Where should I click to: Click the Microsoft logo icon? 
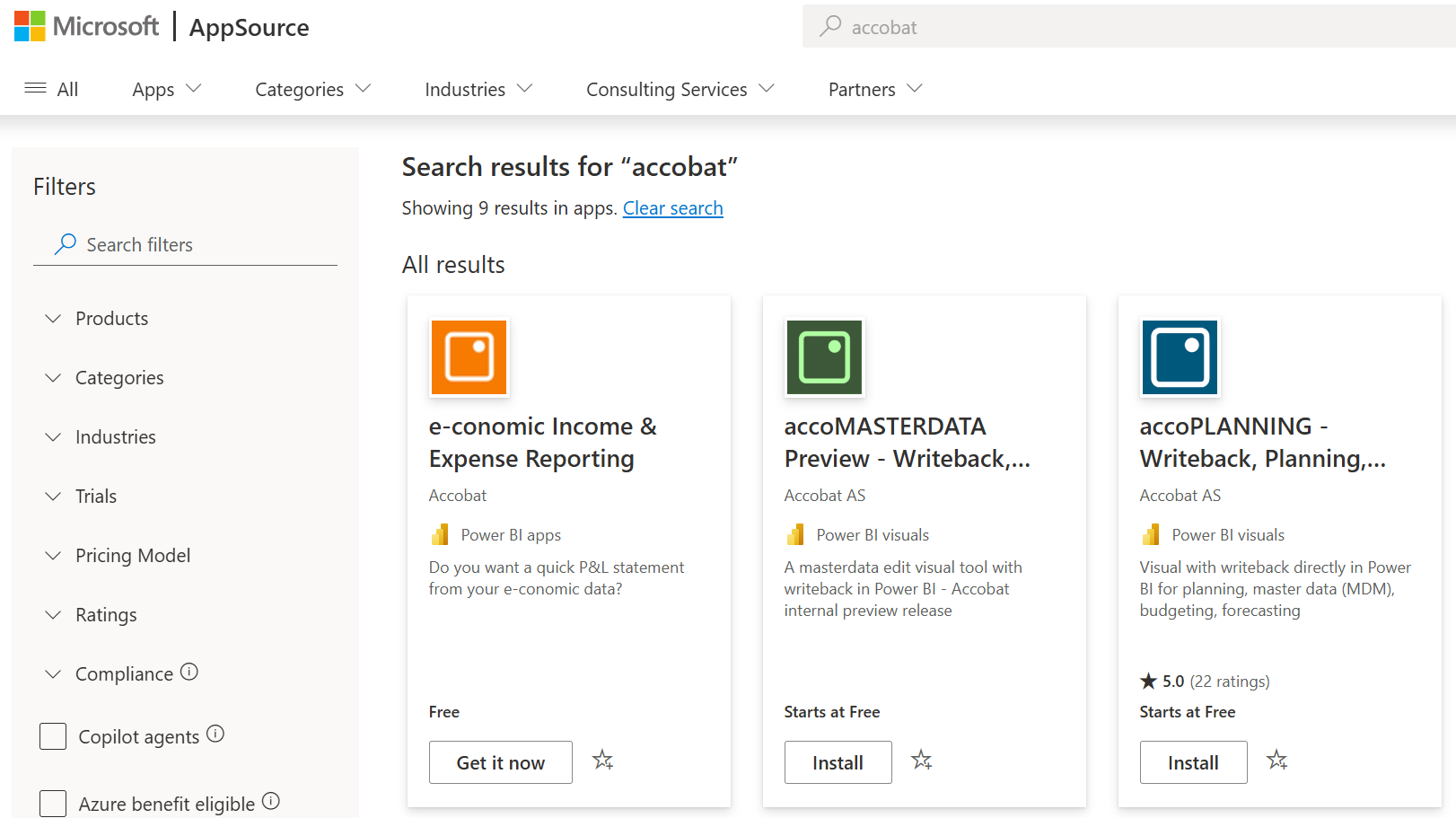tap(30, 26)
